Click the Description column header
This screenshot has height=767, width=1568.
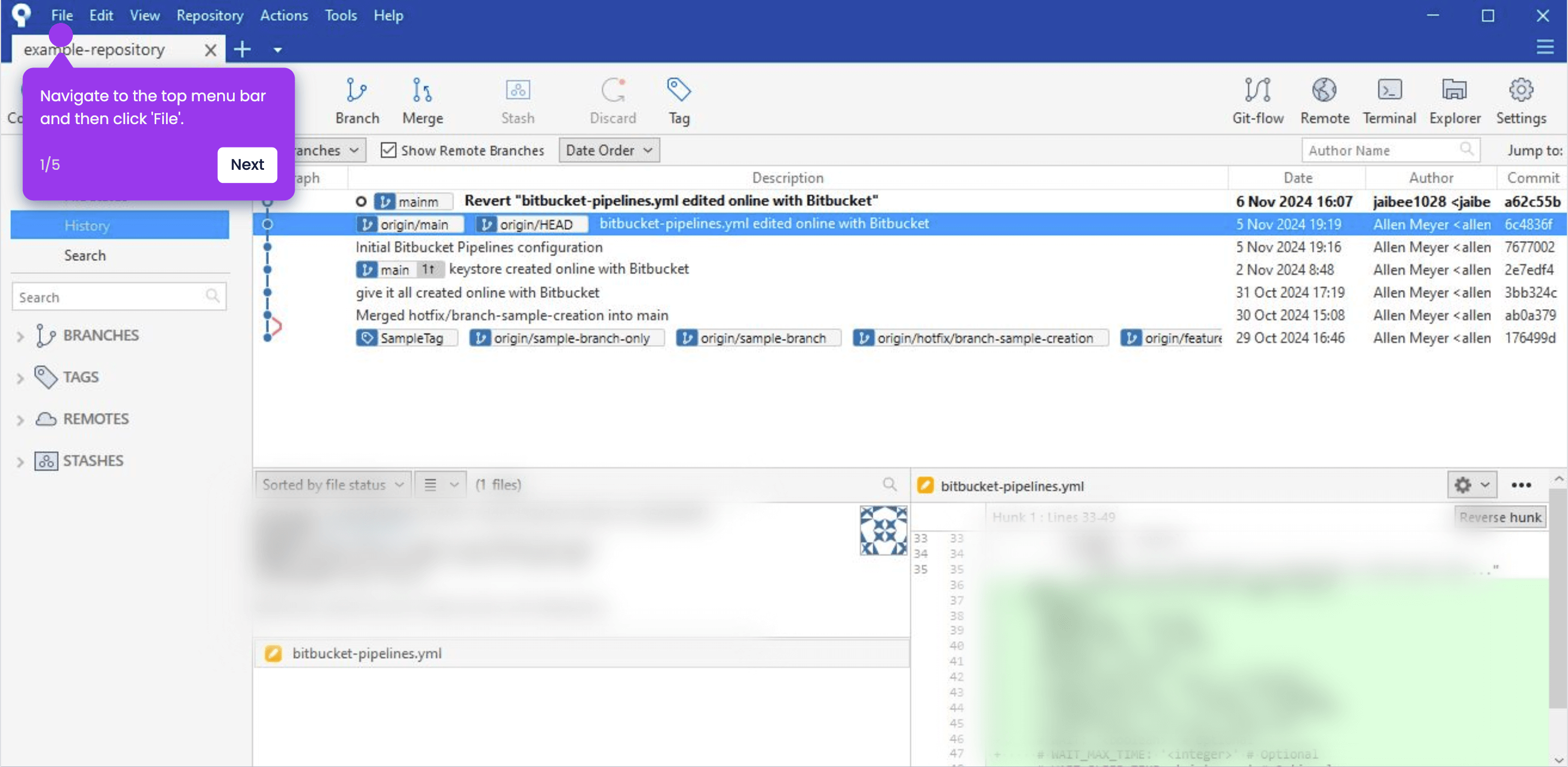(788, 178)
